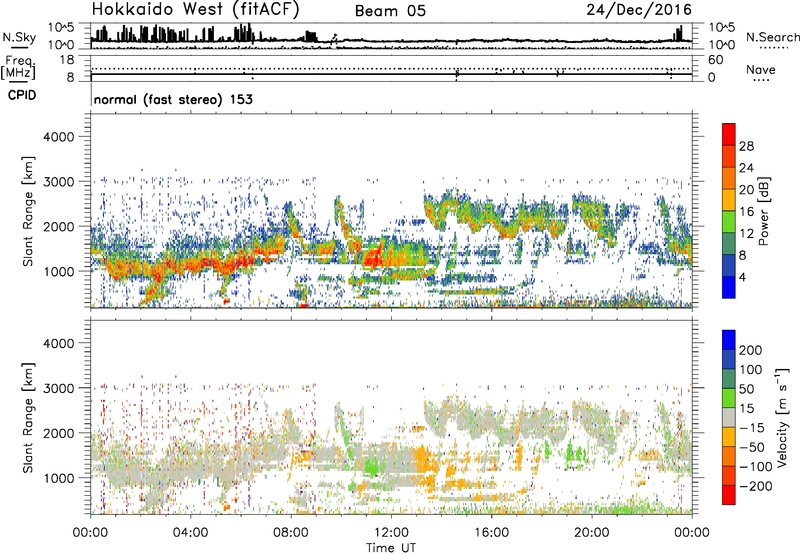Click the power panel 'Slant Range [km]' label

pyautogui.click(x=28, y=211)
